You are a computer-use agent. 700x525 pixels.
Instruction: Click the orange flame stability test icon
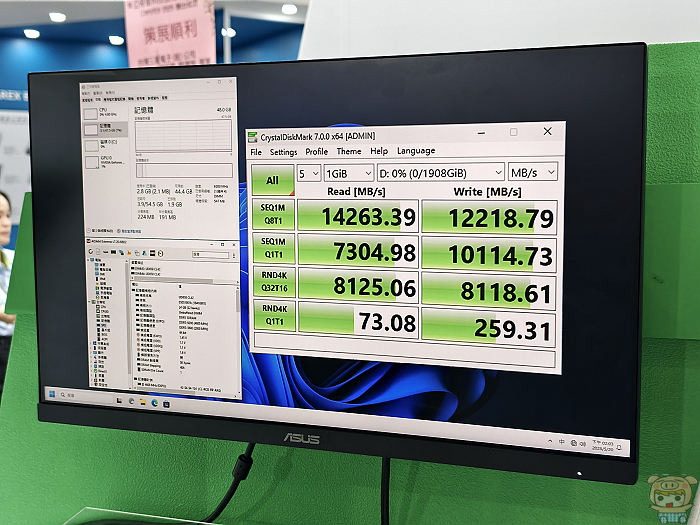(x=129, y=253)
